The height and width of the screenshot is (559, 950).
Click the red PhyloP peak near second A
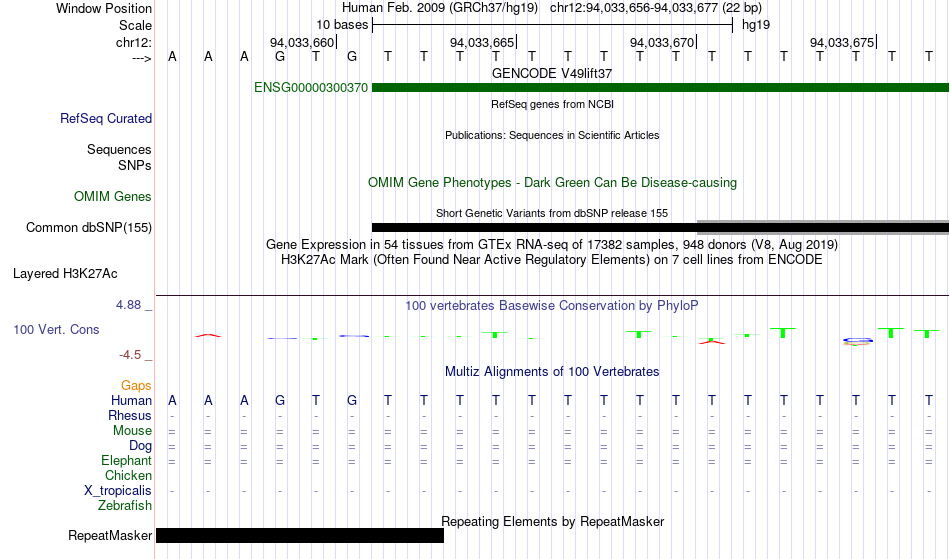point(208,335)
